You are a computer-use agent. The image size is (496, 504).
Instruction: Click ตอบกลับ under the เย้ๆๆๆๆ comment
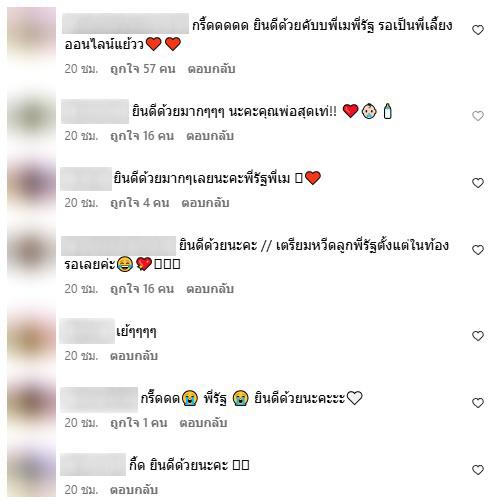click(x=134, y=356)
